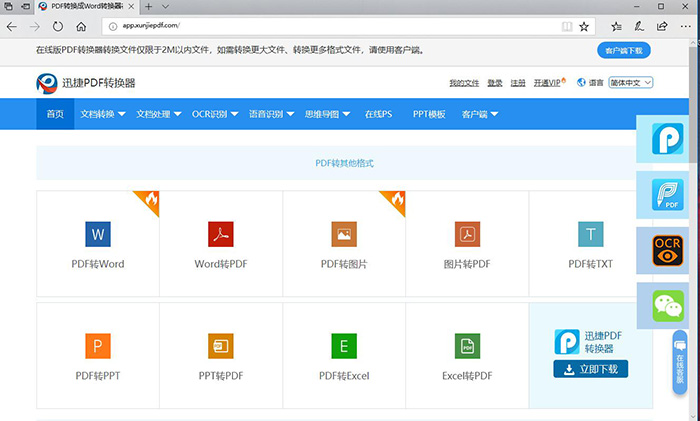Click the sidebar OCR eye icon
The width and height of the screenshot is (700, 421).
pos(667,250)
